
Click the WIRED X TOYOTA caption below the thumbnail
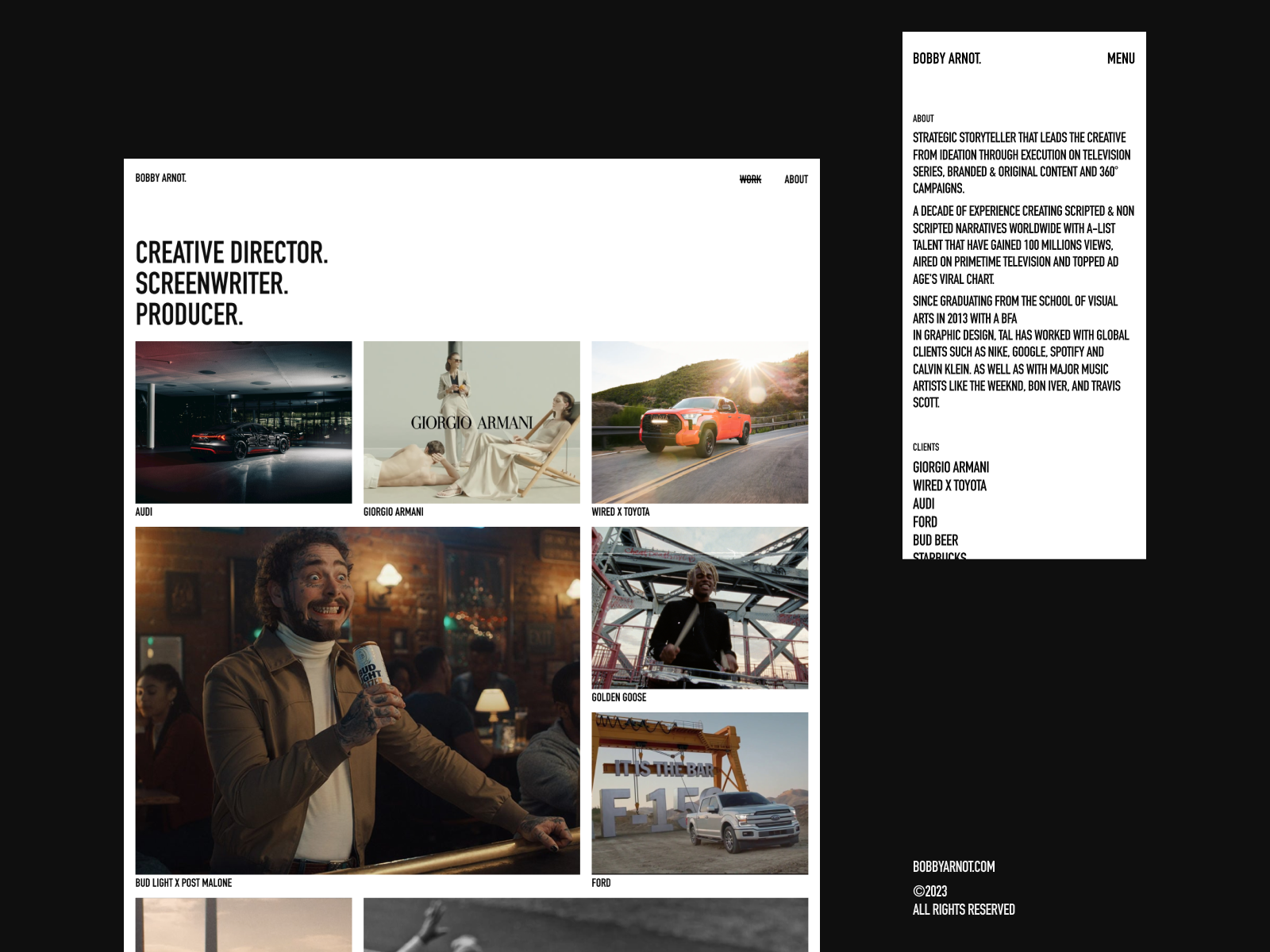(x=621, y=512)
